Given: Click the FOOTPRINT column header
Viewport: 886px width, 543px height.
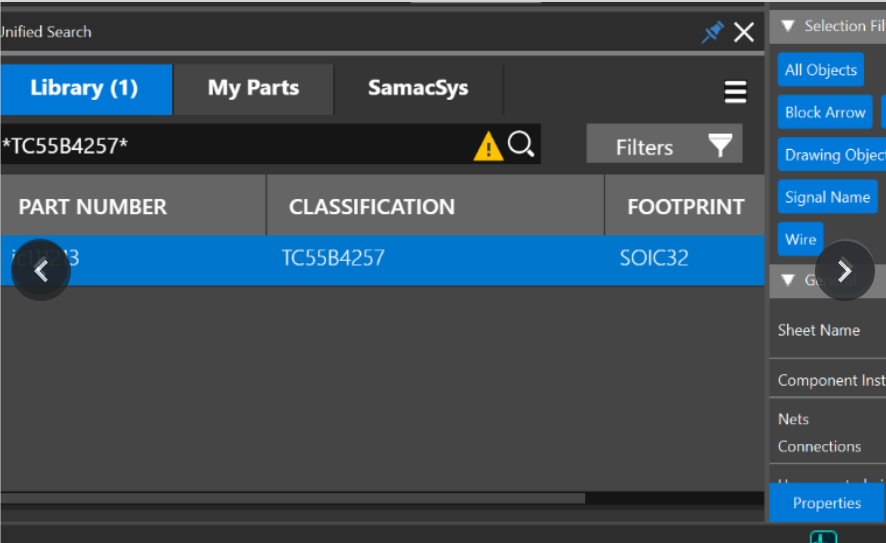Looking at the screenshot, I should (x=685, y=206).
